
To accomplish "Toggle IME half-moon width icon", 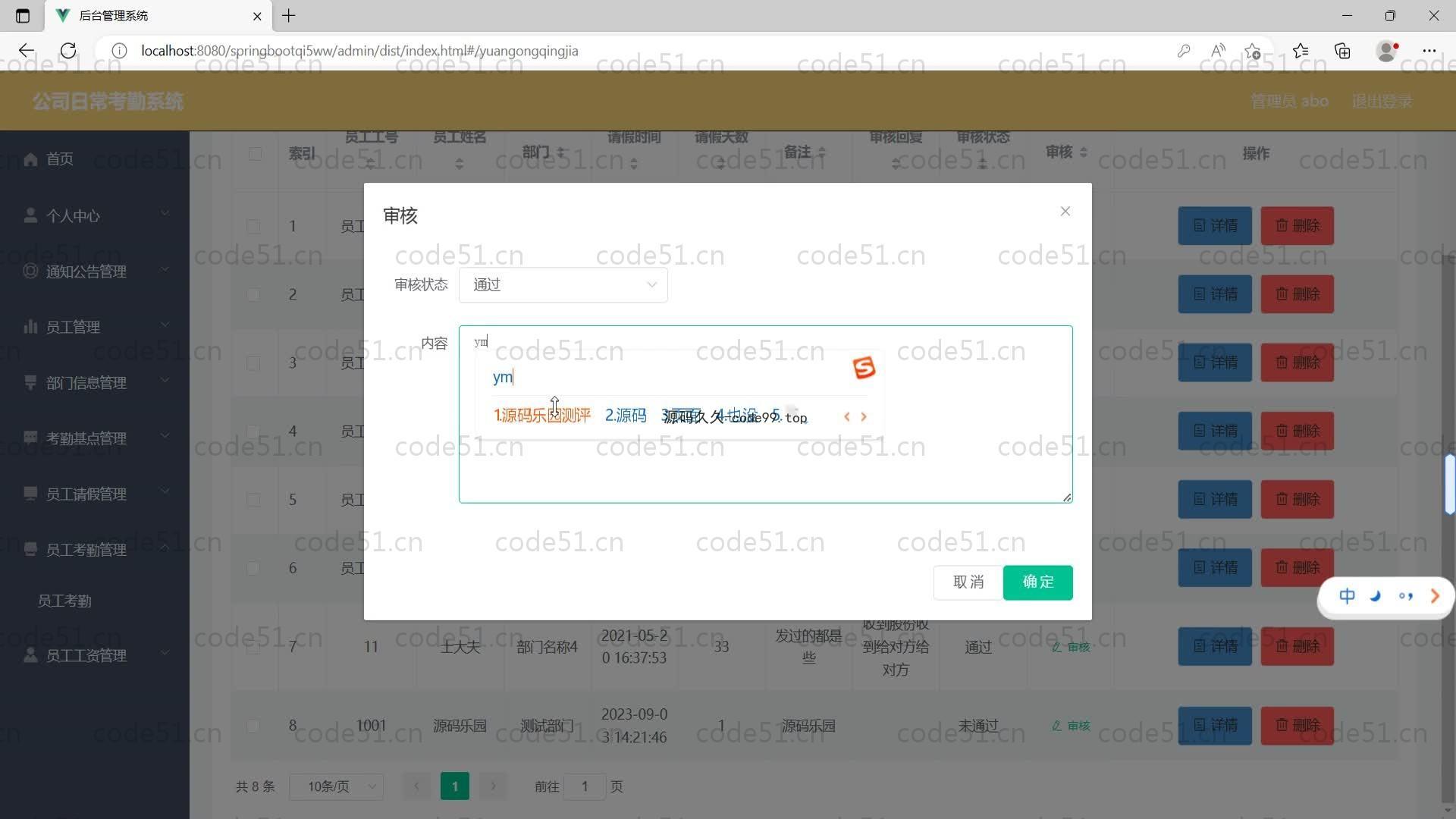I will click(x=1376, y=597).
